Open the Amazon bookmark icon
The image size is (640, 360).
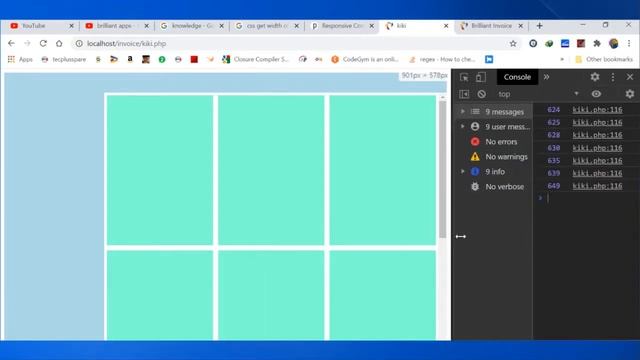tap(130, 59)
